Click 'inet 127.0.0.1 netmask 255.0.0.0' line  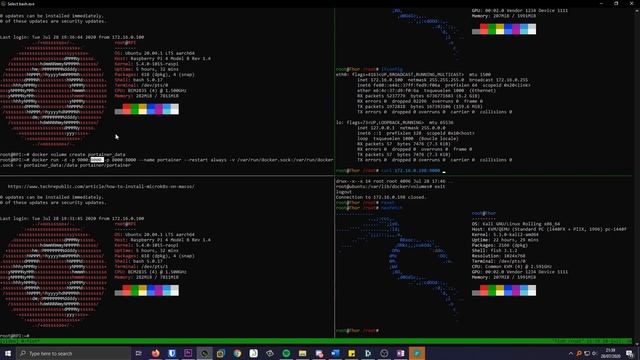pyautogui.click(x=401, y=128)
